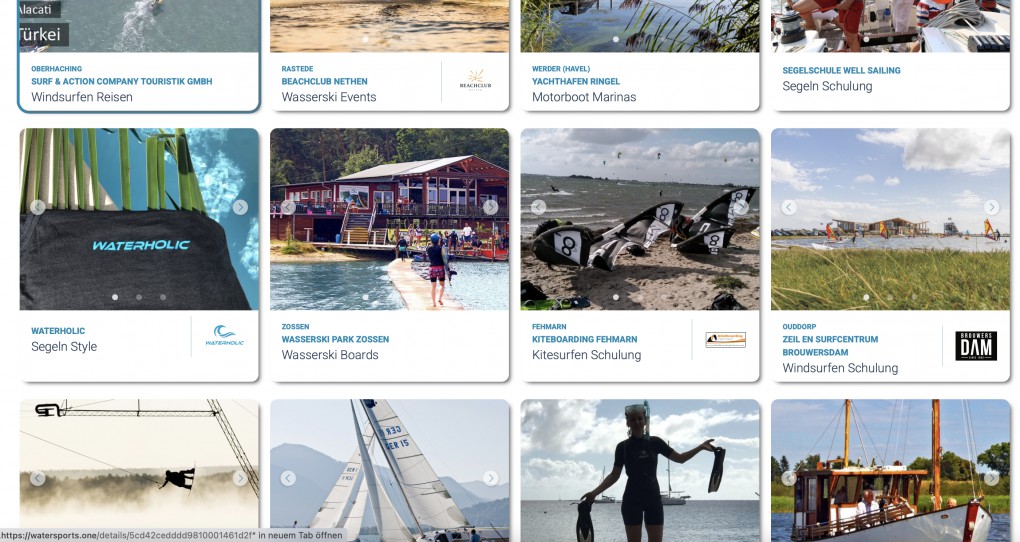Select first carousel dot on Kiteboarding Fehmarn image
The height and width of the screenshot is (542, 1020).
[x=616, y=297]
